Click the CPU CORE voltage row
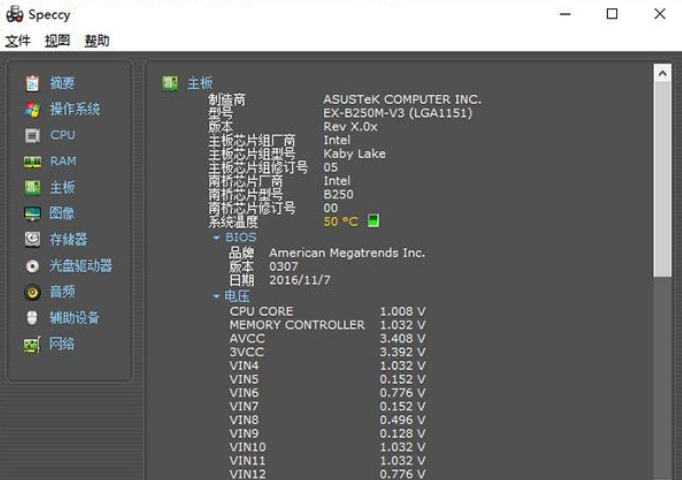Screen dimensions: 682x480 pyautogui.click(x=328, y=312)
